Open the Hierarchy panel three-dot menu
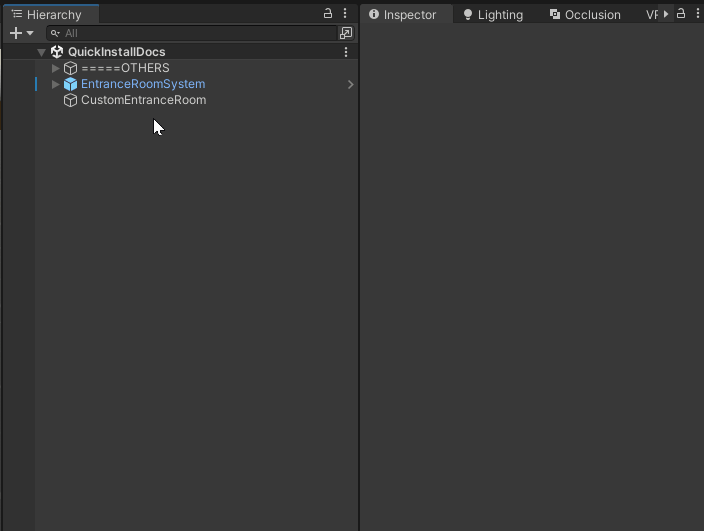Screen dimensions: 704x531 click(345, 14)
